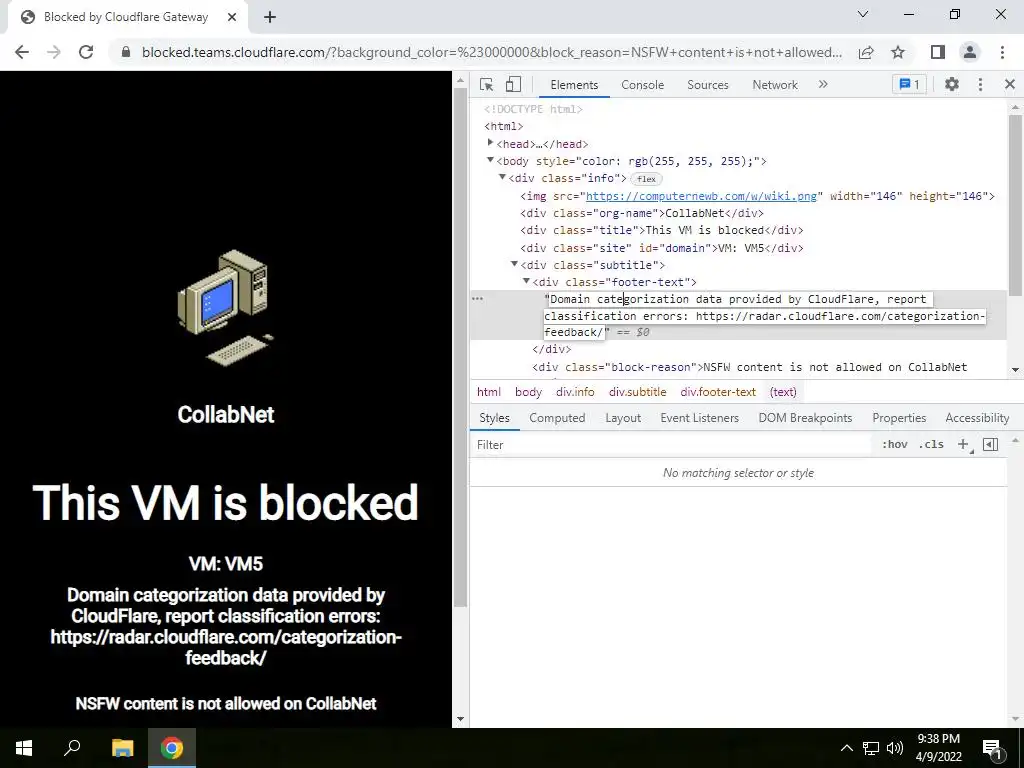Switch to the Sources tab
The width and height of the screenshot is (1024, 768).
[708, 85]
